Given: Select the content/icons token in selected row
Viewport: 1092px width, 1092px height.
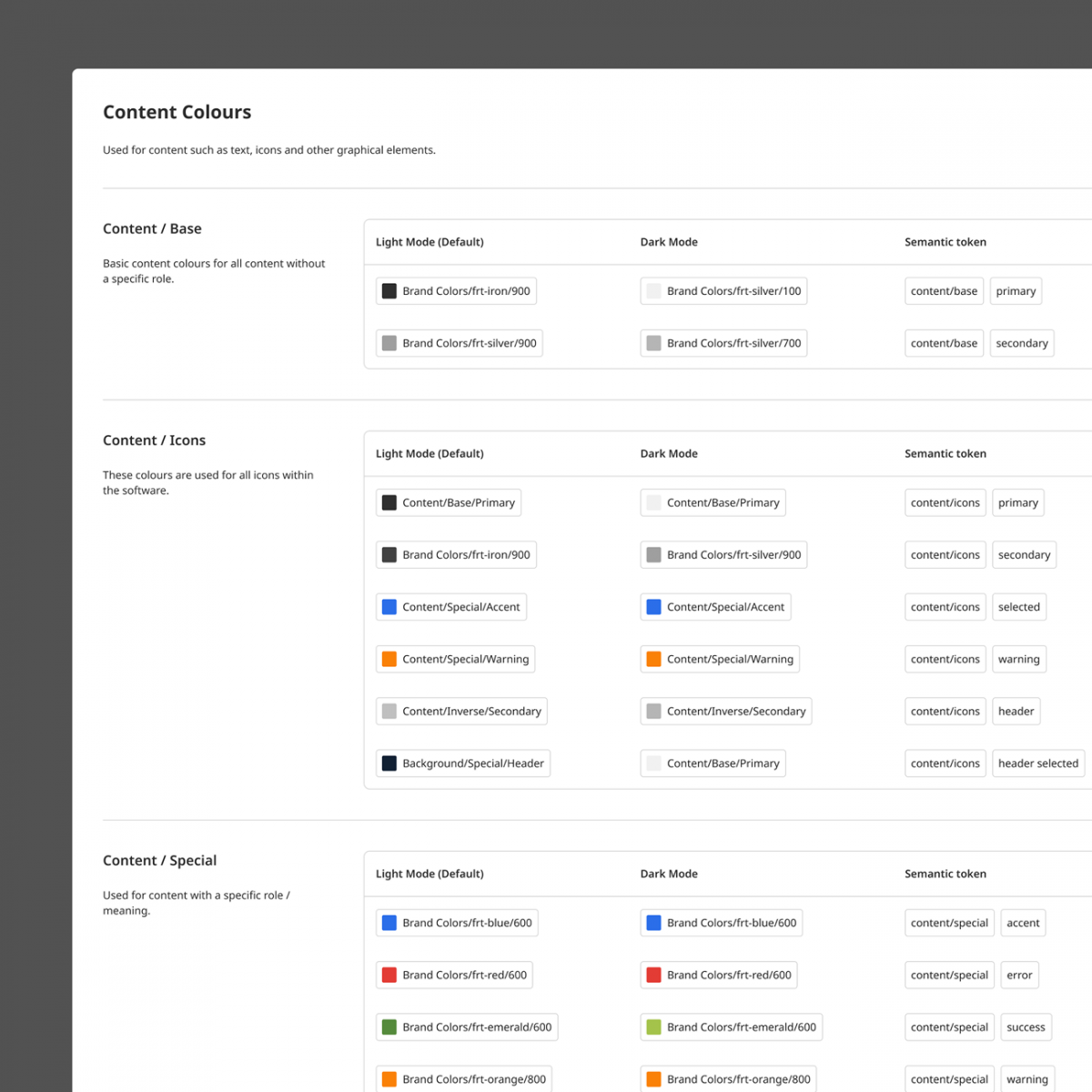Looking at the screenshot, I should pyautogui.click(x=945, y=607).
